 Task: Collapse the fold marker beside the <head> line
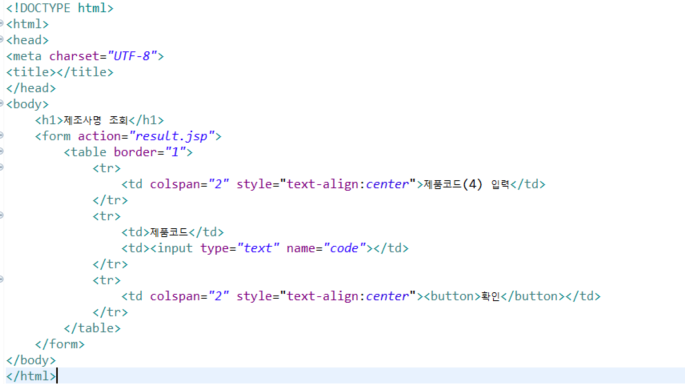1,39
